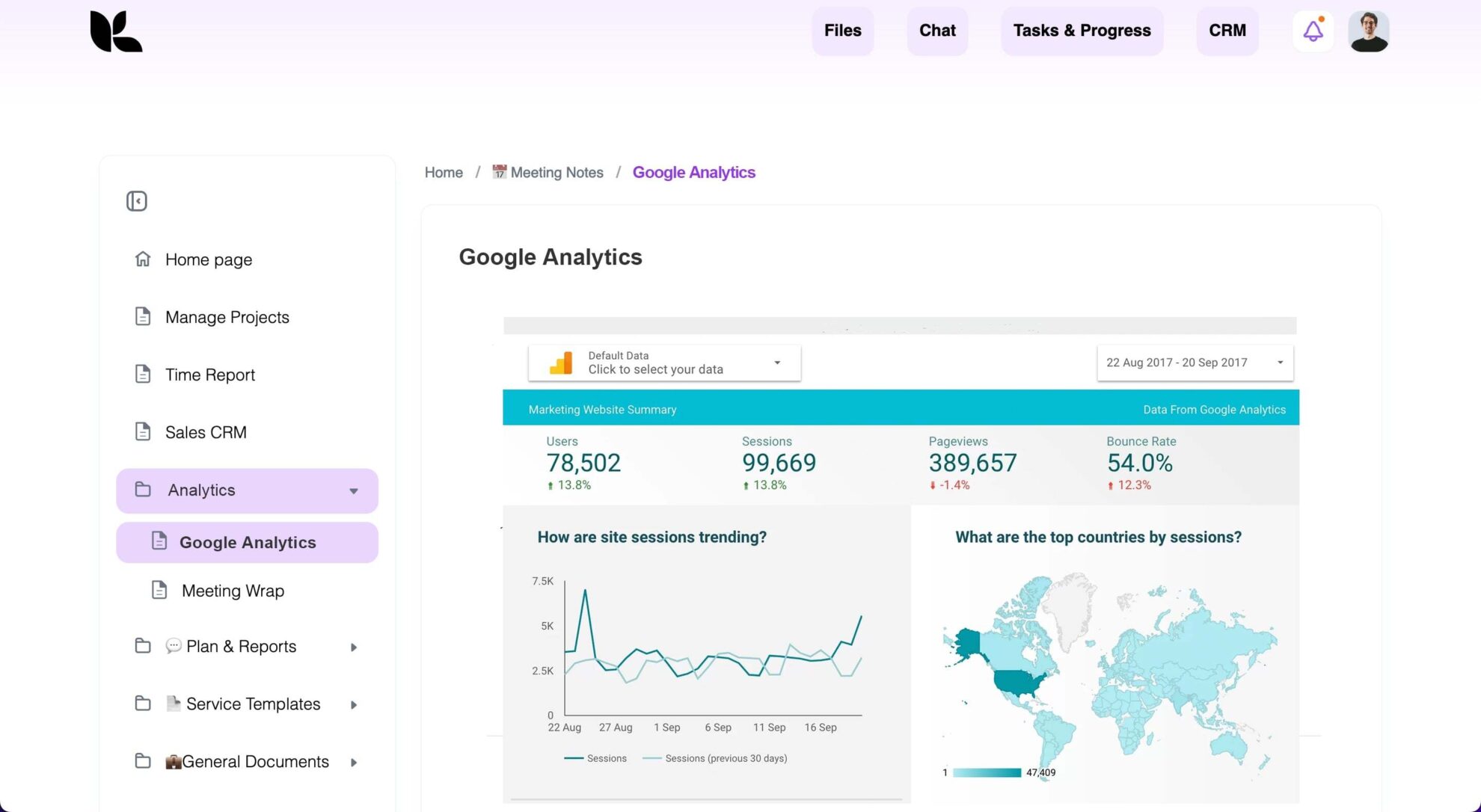Switch to the Tasks & Progress tab
1481x812 pixels.
point(1082,31)
